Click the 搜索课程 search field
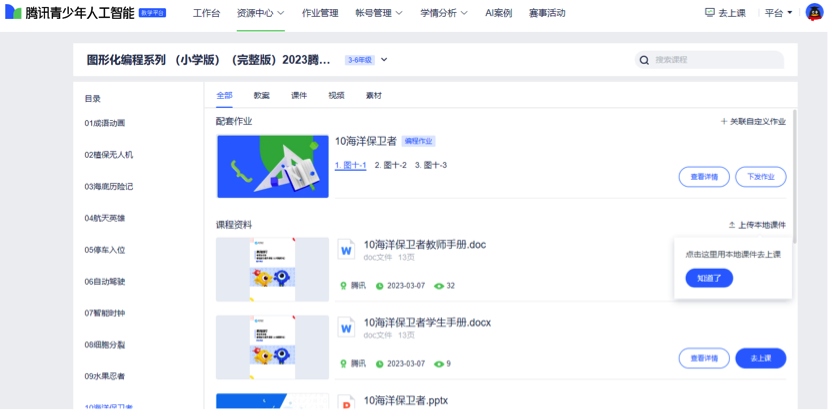The height and width of the screenshot is (410, 828). point(715,60)
